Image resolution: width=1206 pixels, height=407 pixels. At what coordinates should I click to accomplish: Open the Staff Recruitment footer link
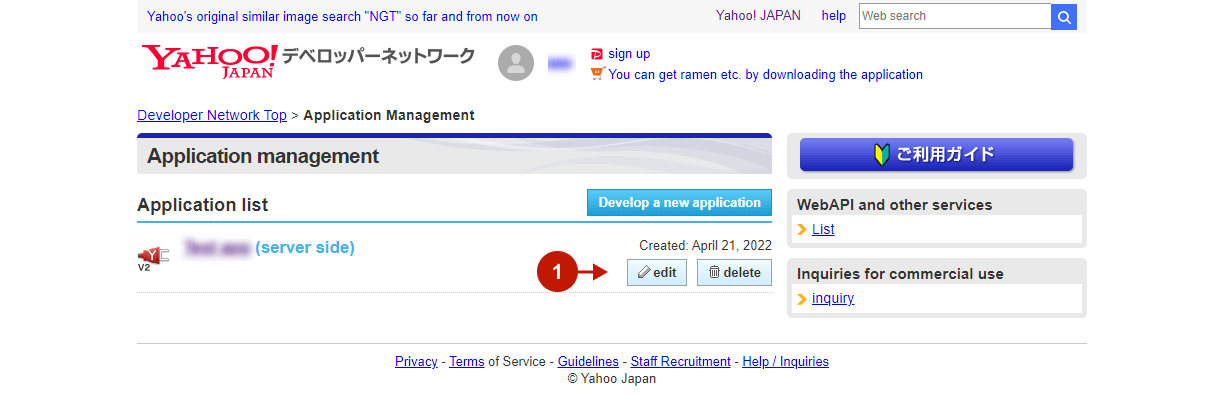[x=680, y=362]
